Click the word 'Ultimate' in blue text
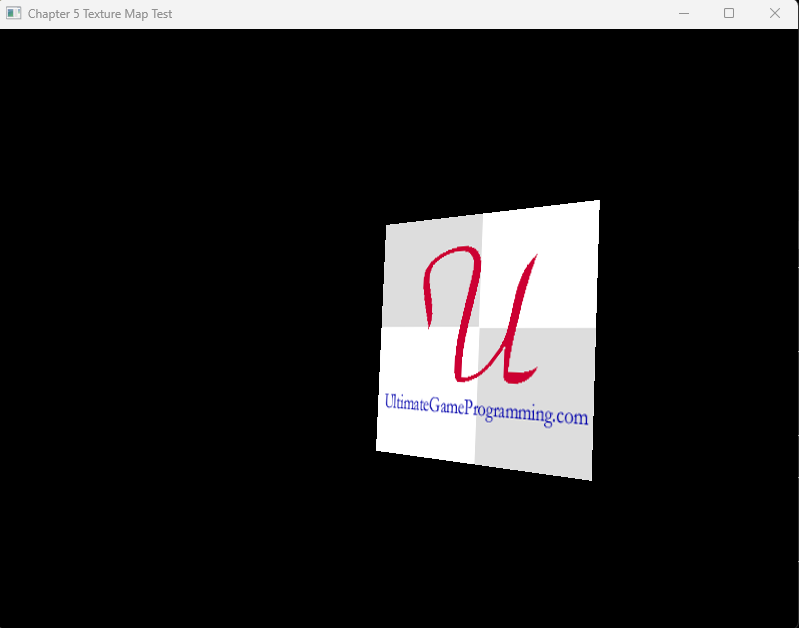 406,402
